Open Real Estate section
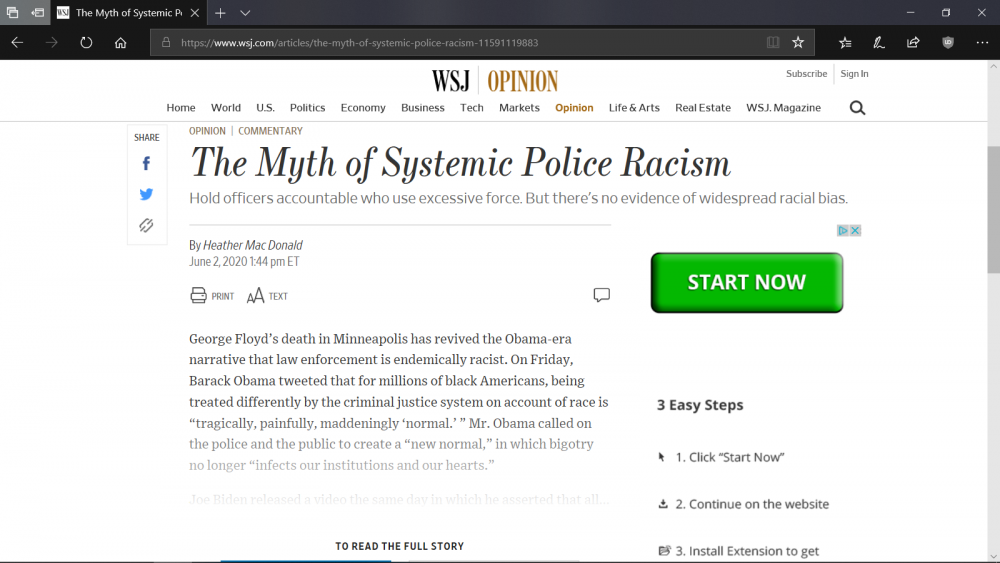Screen dimensions: 1000x563 (703, 108)
